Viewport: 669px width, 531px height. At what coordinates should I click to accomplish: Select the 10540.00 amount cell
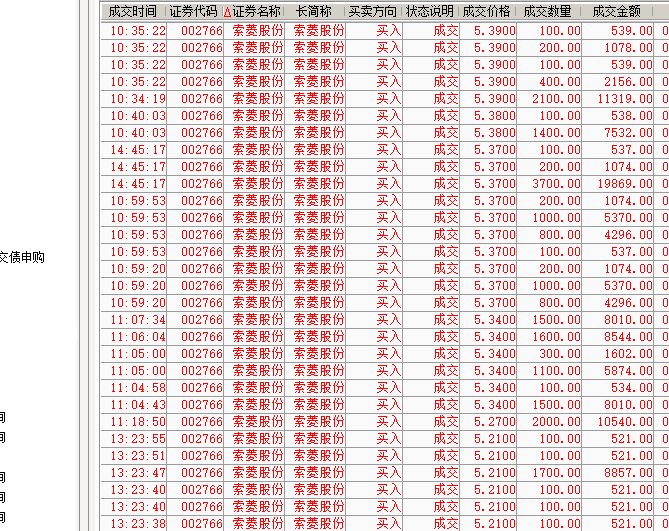(x=618, y=422)
